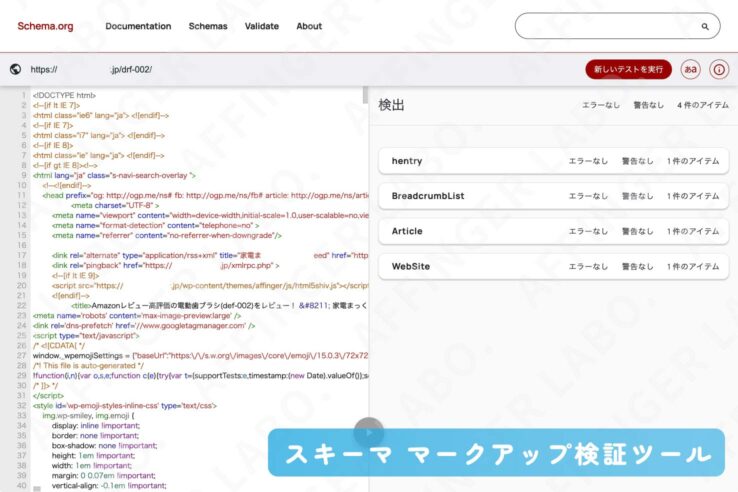
Task: Click the globe icon beside the URL
Action: (15, 69)
